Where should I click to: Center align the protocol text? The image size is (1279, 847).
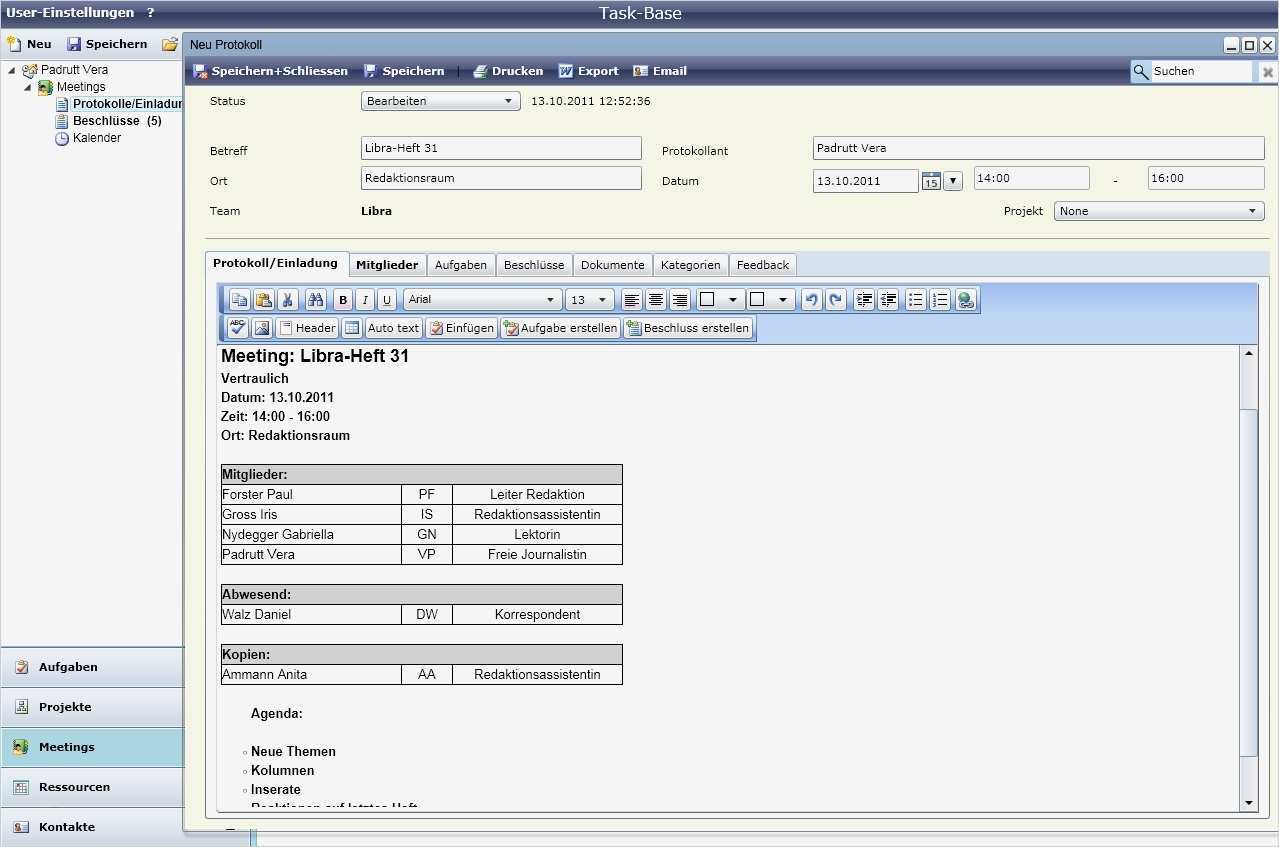click(655, 300)
